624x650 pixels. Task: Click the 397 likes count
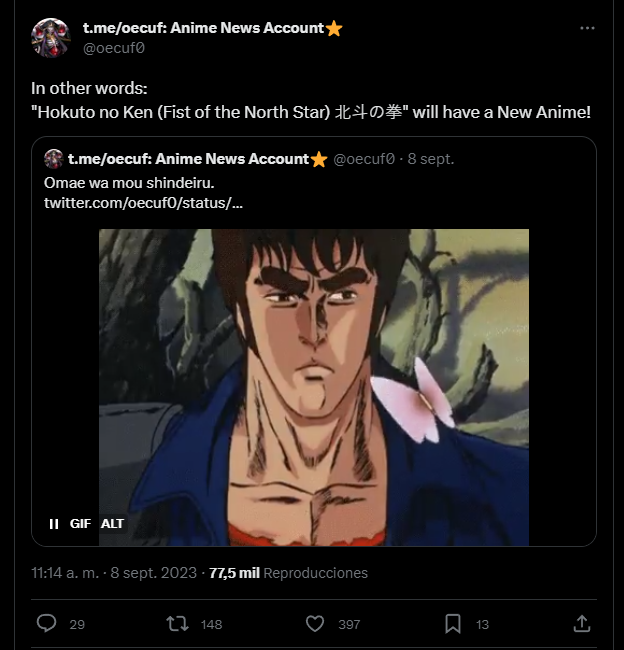coord(349,624)
